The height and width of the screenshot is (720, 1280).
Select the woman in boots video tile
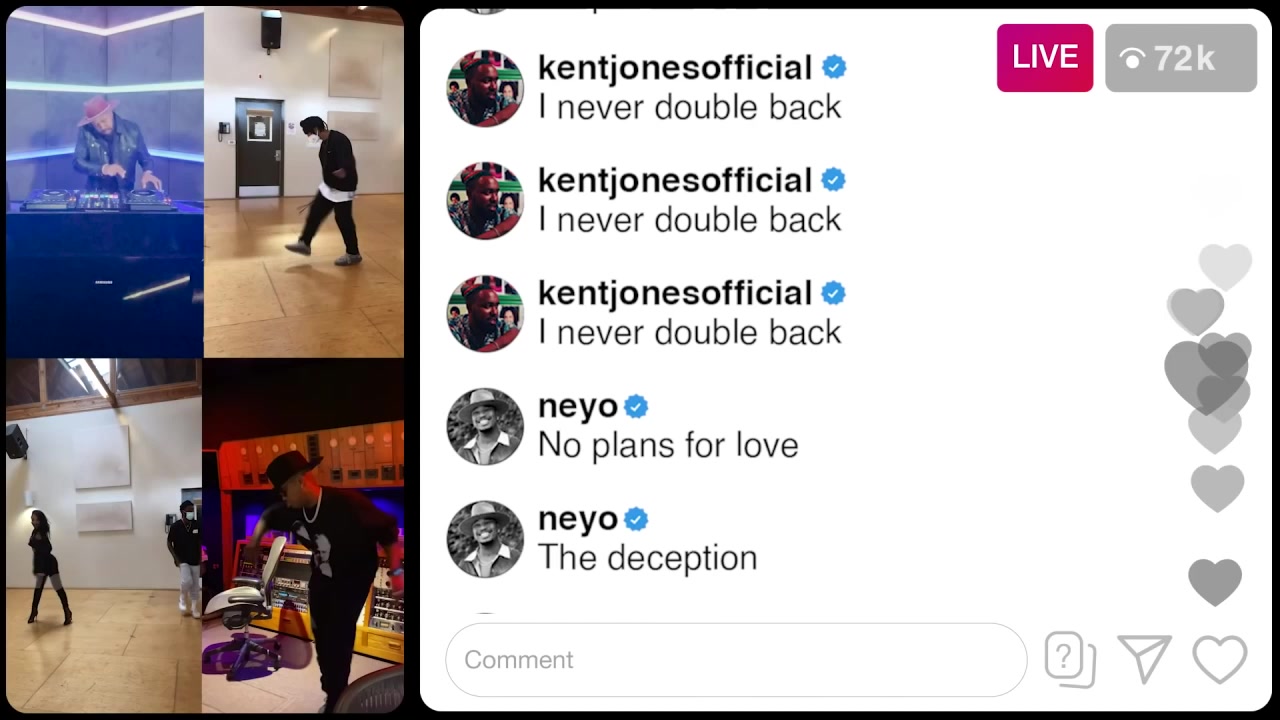[104, 536]
